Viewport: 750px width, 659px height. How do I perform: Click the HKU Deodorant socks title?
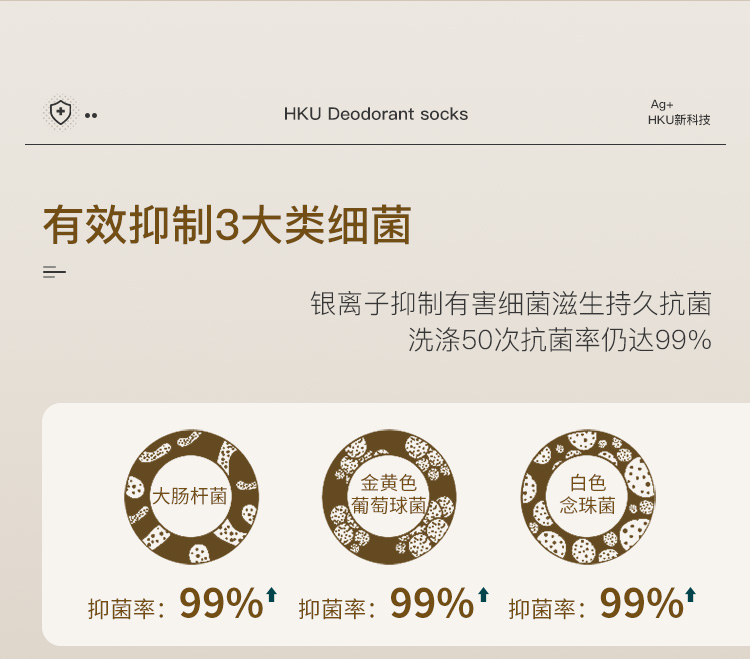376,114
